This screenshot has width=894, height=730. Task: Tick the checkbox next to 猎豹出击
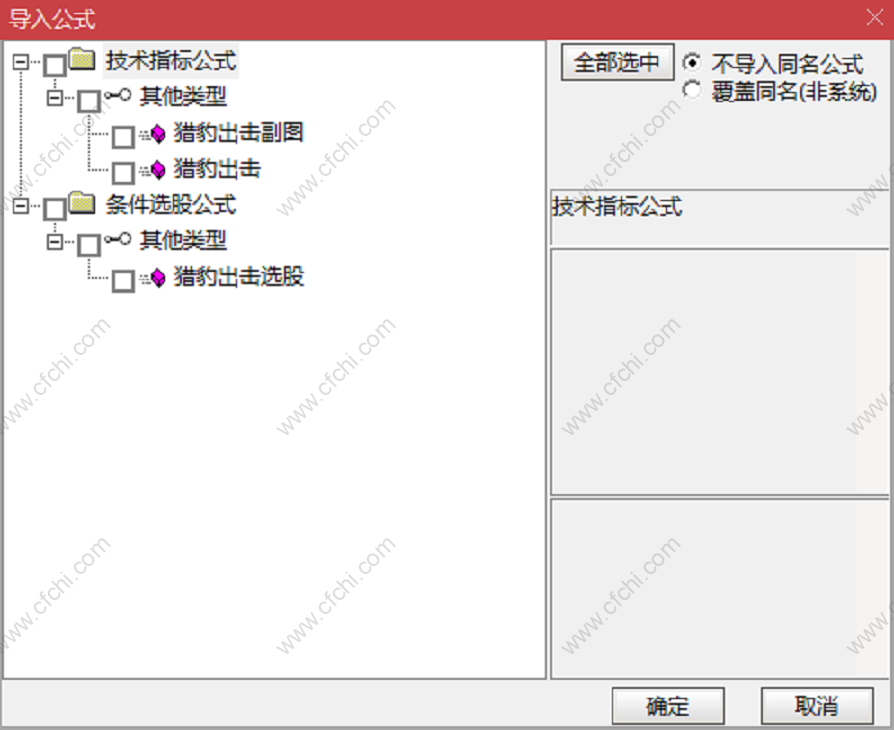coord(123,173)
